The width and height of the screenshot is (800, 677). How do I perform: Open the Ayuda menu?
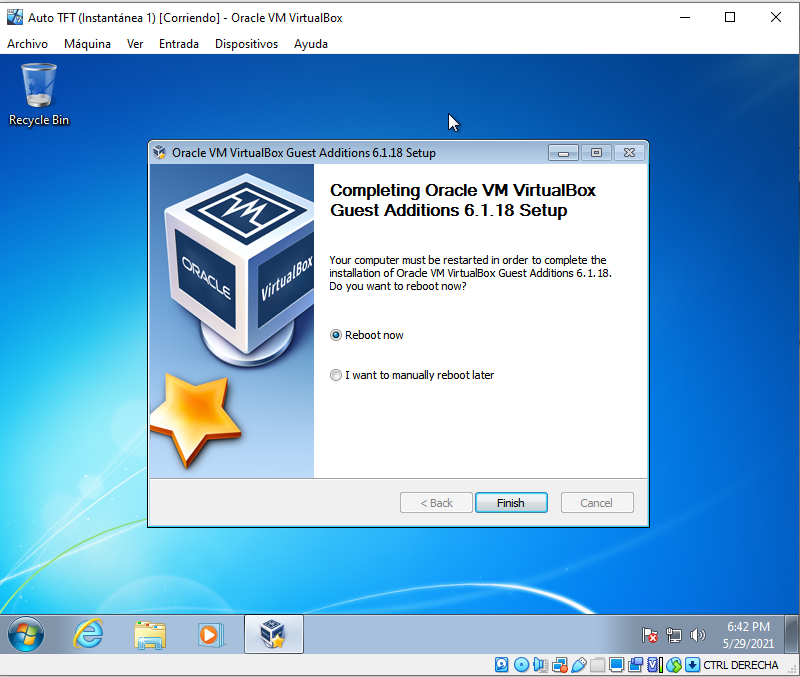click(311, 44)
